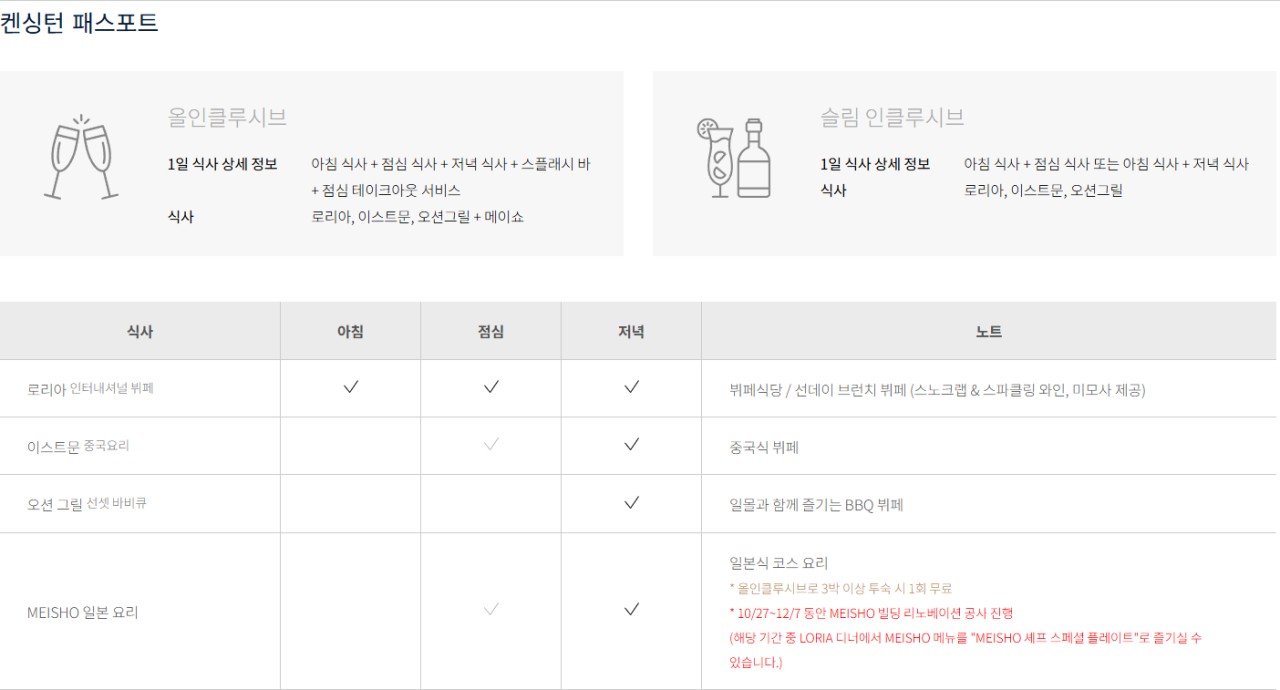This screenshot has height=690, width=1280.
Task: Click the 켄싱턴 패스포트 title
Action: click(x=79, y=23)
